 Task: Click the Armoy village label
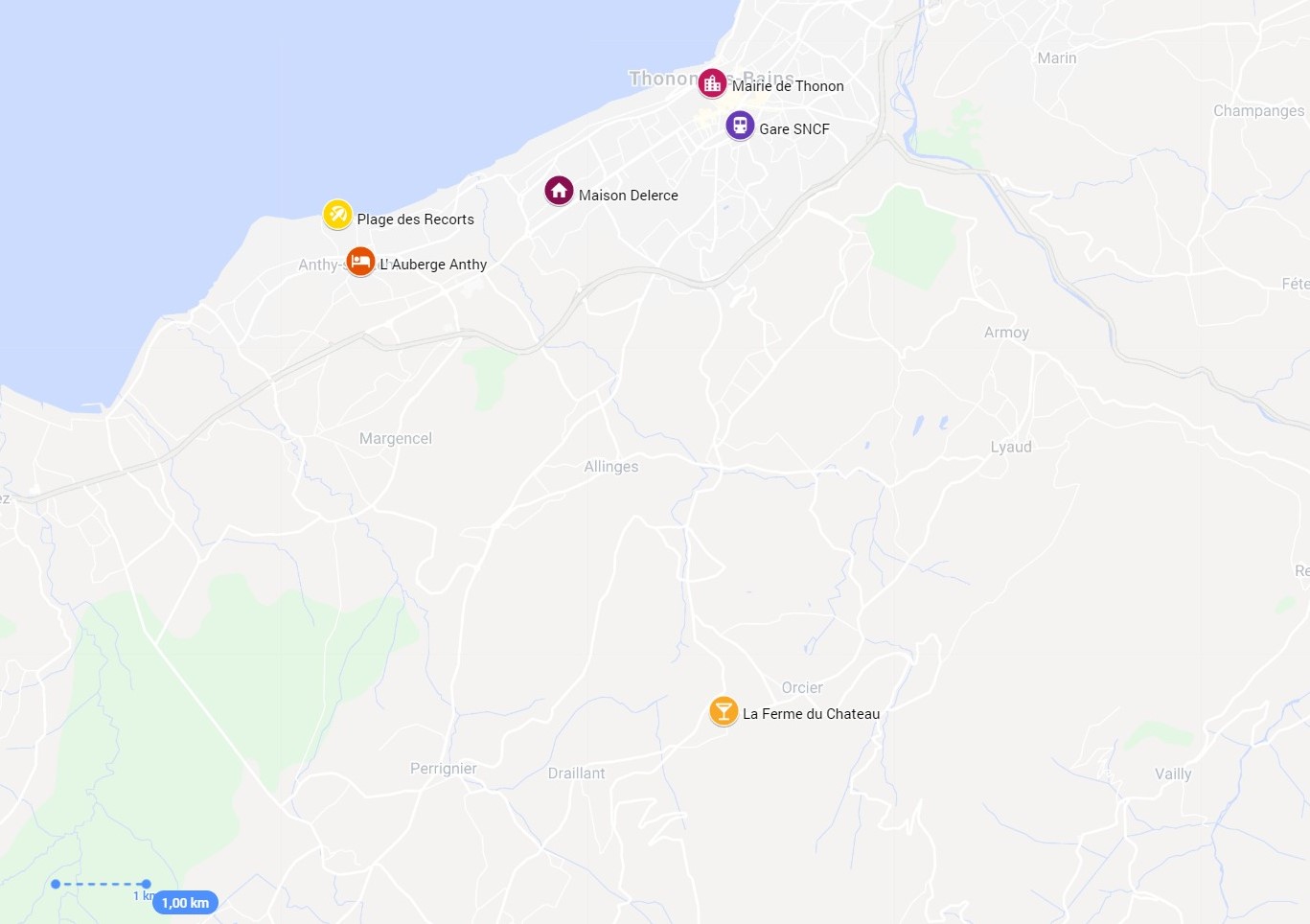click(x=1006, y=333)
